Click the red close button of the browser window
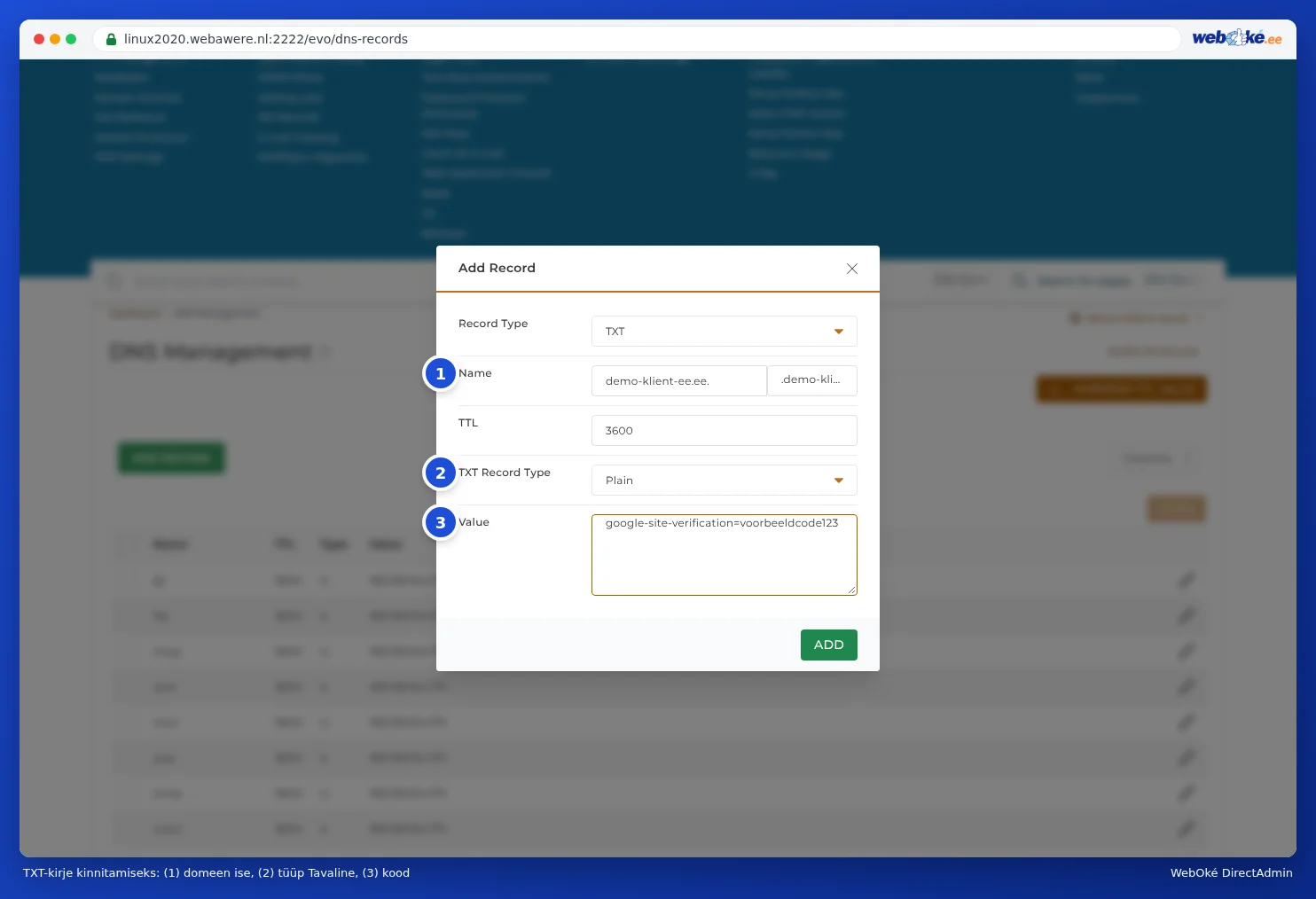The image size is (1316, 899). 39,39
